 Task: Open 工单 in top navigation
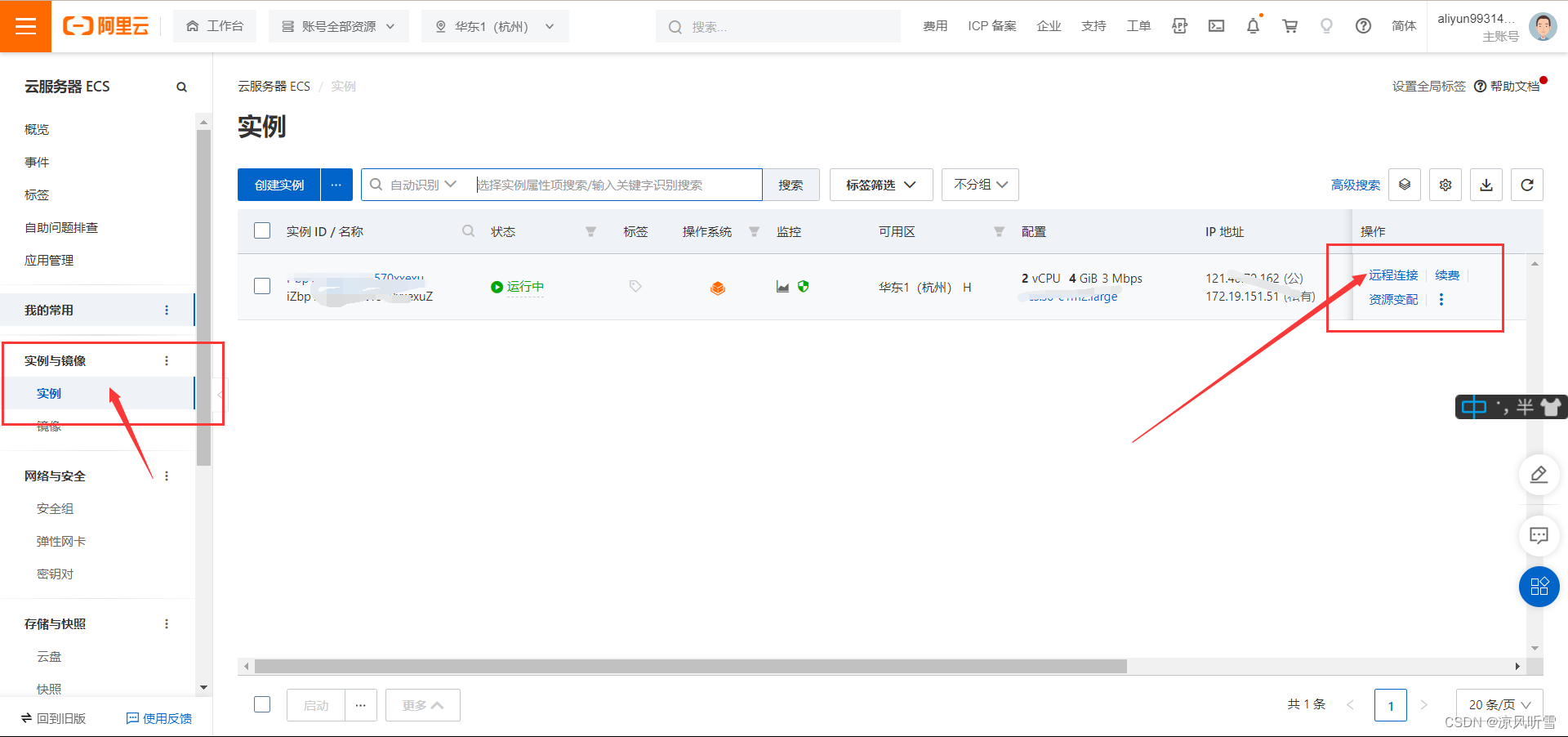click(x=1138, y=26)
